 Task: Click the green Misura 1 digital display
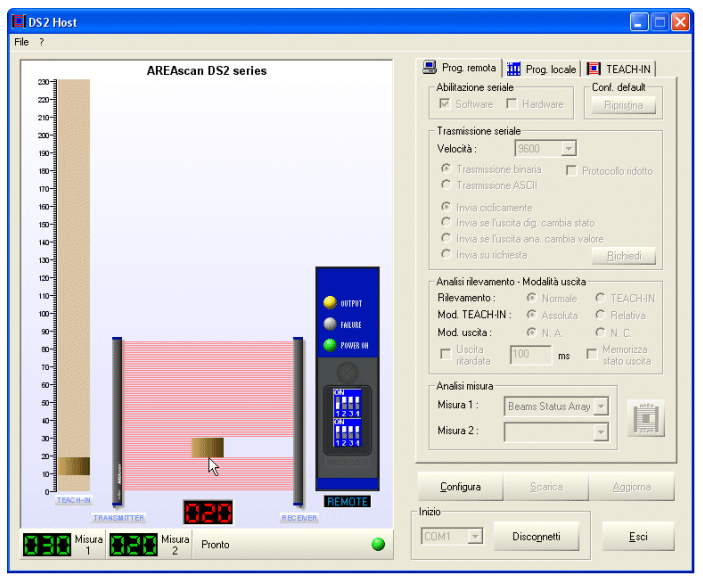pos(47,544)
